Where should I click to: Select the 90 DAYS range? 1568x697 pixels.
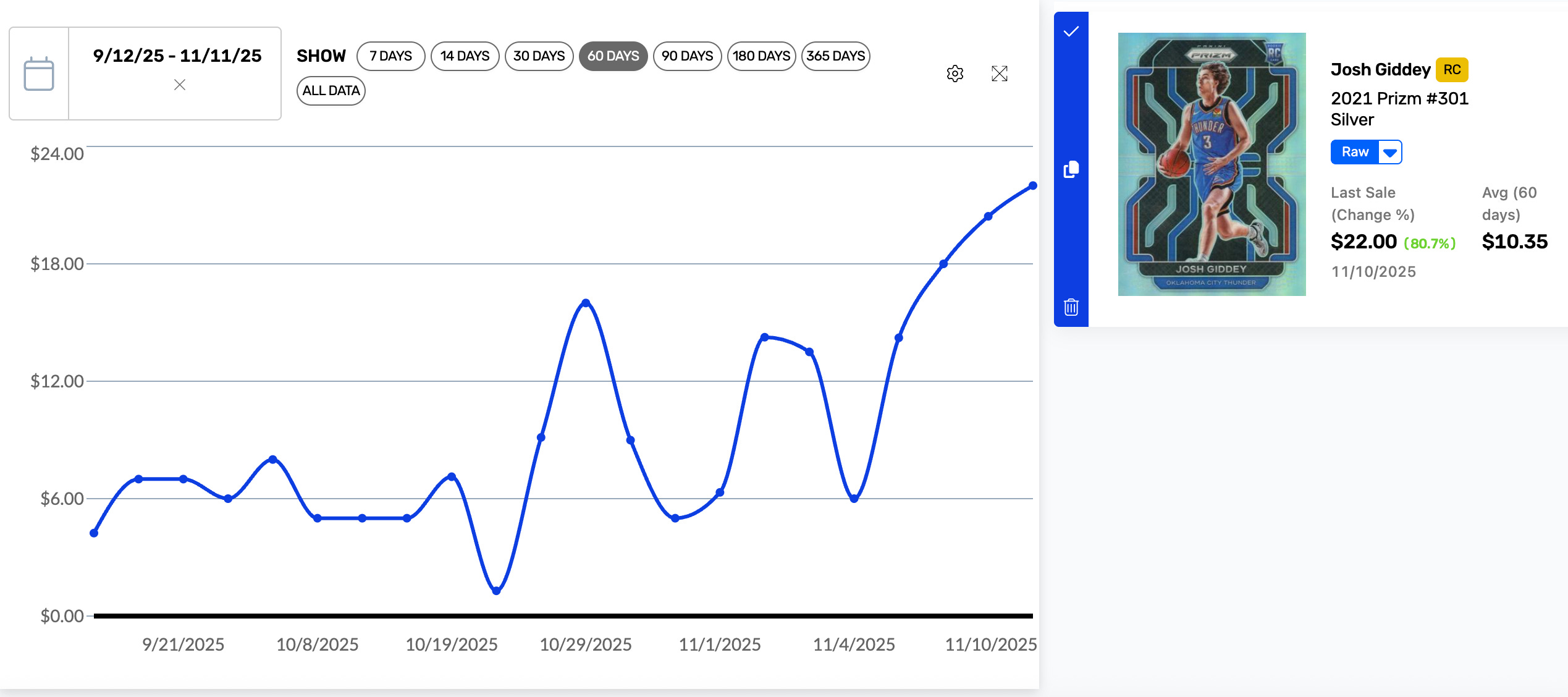(687, 56)
